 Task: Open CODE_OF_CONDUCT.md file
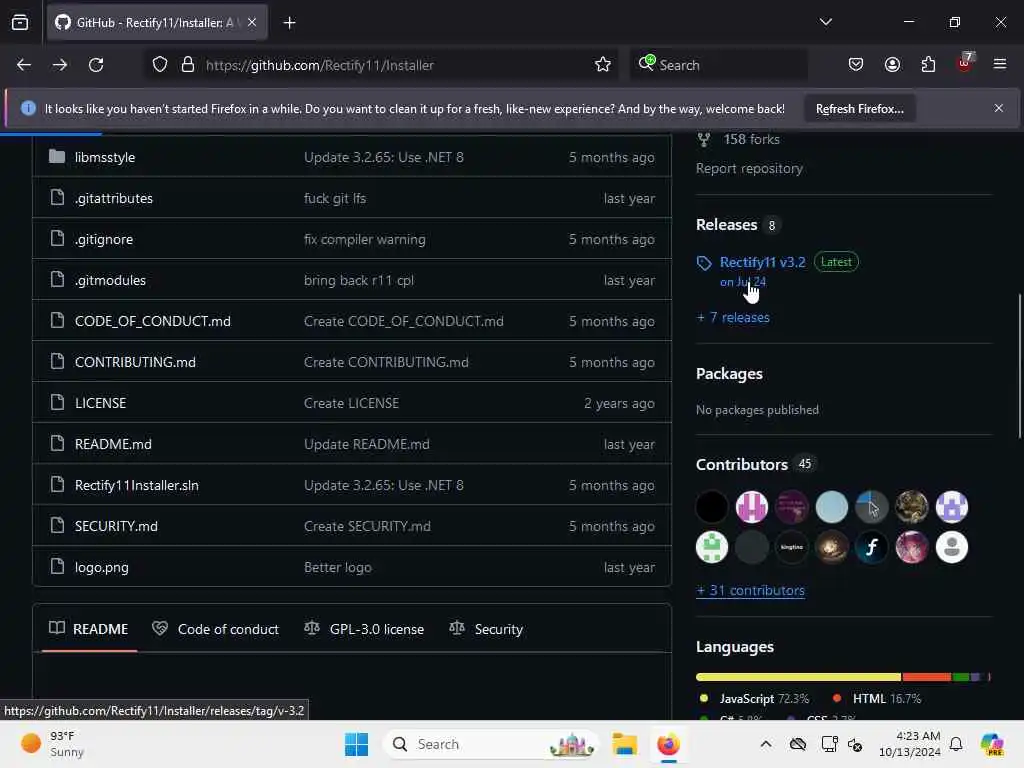click(153, 321)
